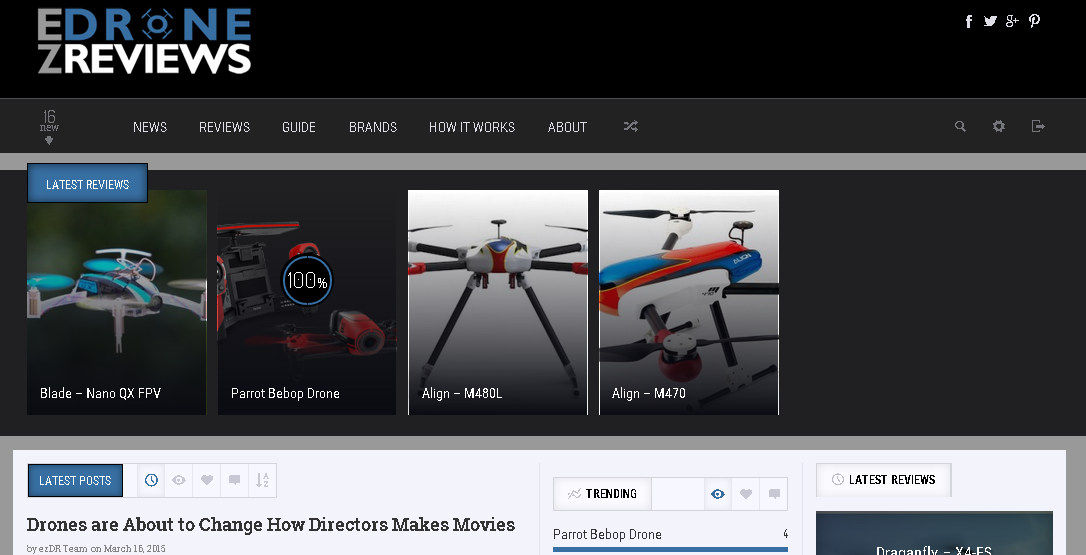The height and width of the screenshot is (555, 1086).
Task: Sort Latest Posts alphabetically A-Z
Action: click(x=262, y=481)
